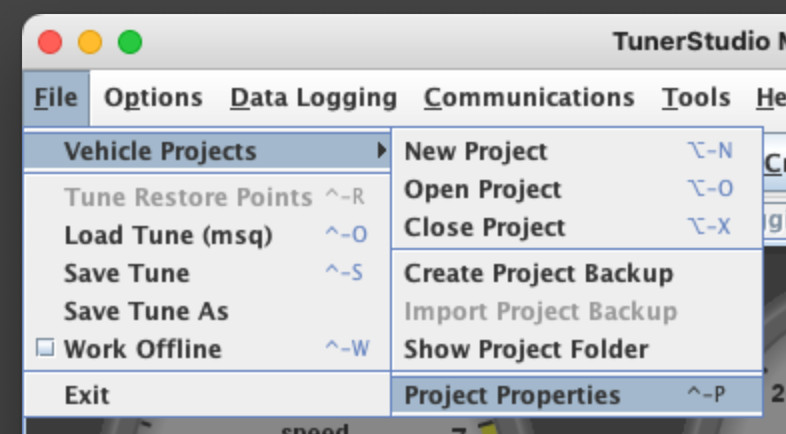The image size is (786, 434).
Task: Close Project from the submenu
Action: [x=484, y=228]
